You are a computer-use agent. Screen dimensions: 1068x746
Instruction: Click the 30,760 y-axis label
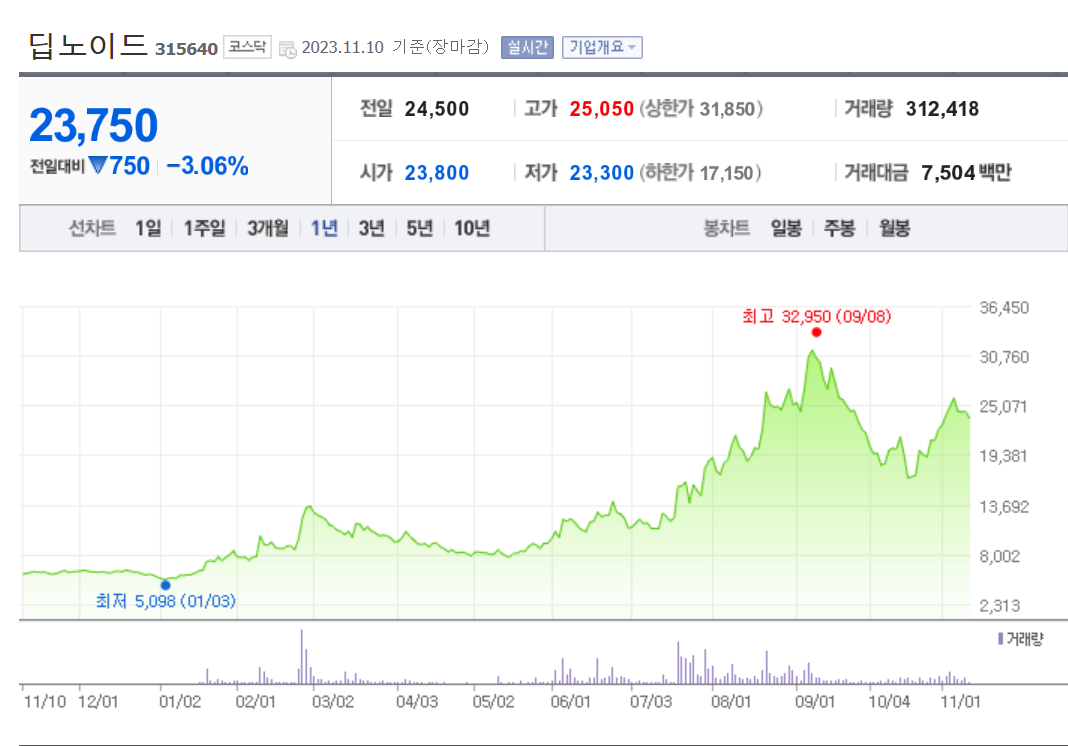[1004, 357]
